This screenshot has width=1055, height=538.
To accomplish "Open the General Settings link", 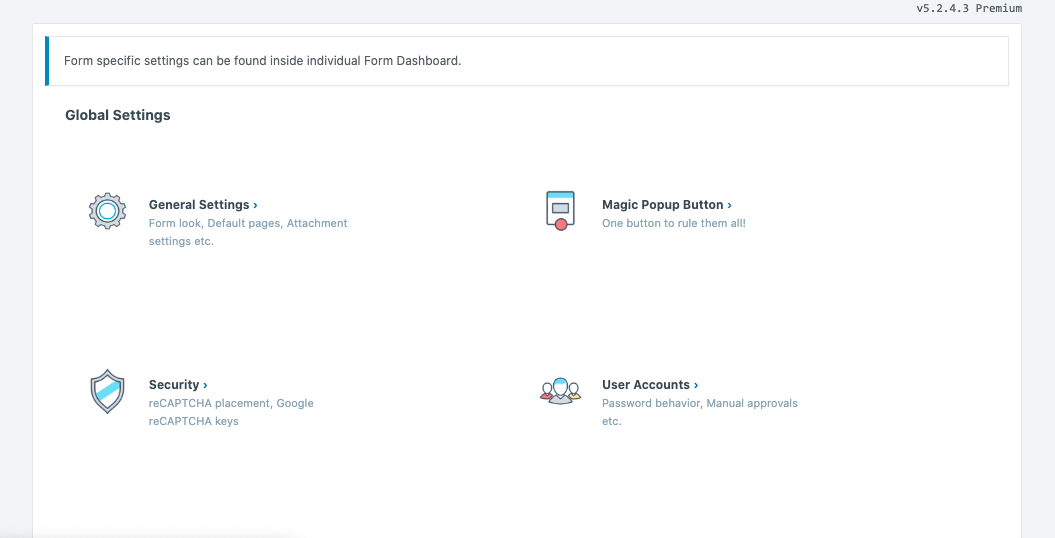I will 199,205.
